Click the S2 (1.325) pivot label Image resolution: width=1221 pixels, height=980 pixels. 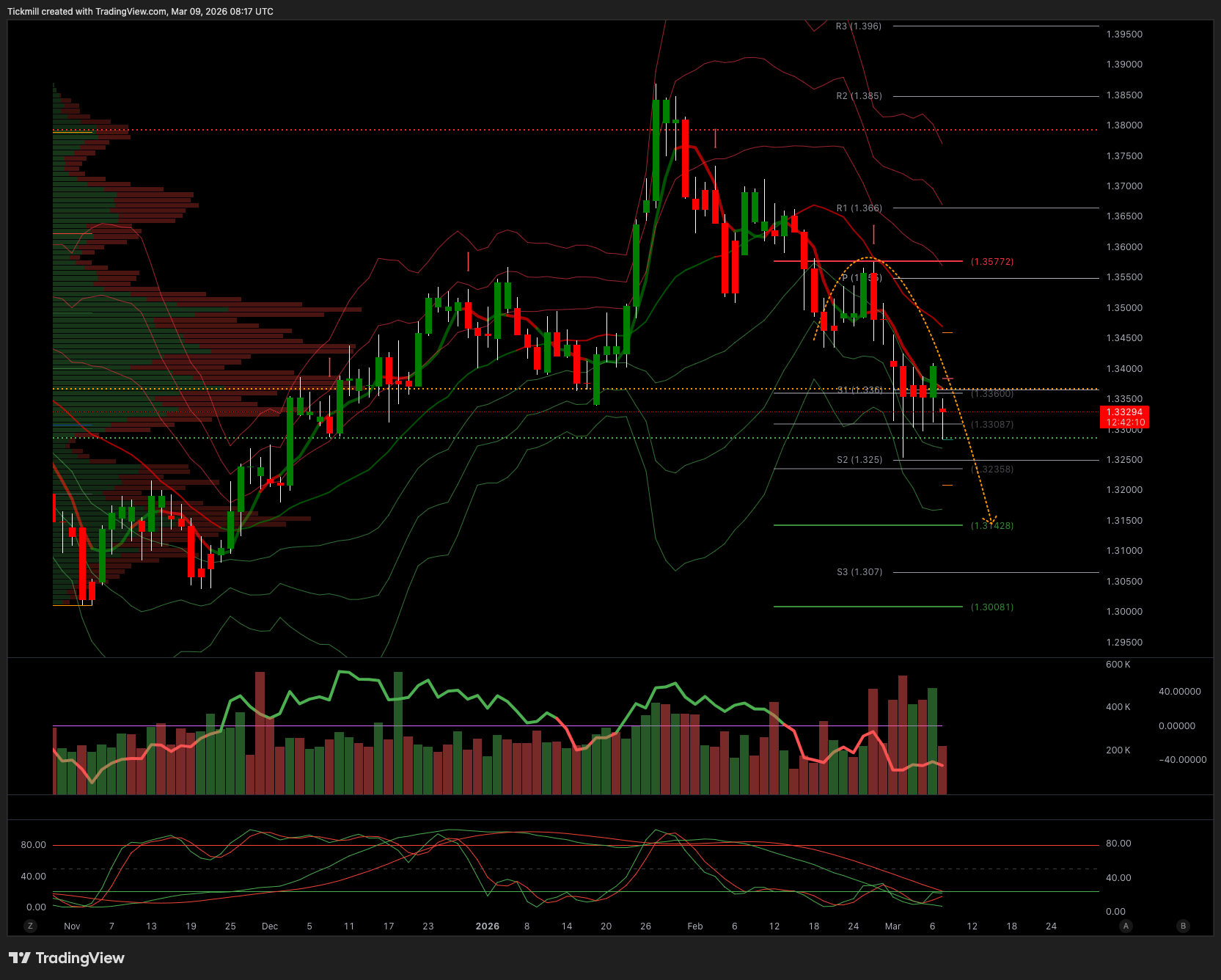pyautogui.click(x=859, y=460)
